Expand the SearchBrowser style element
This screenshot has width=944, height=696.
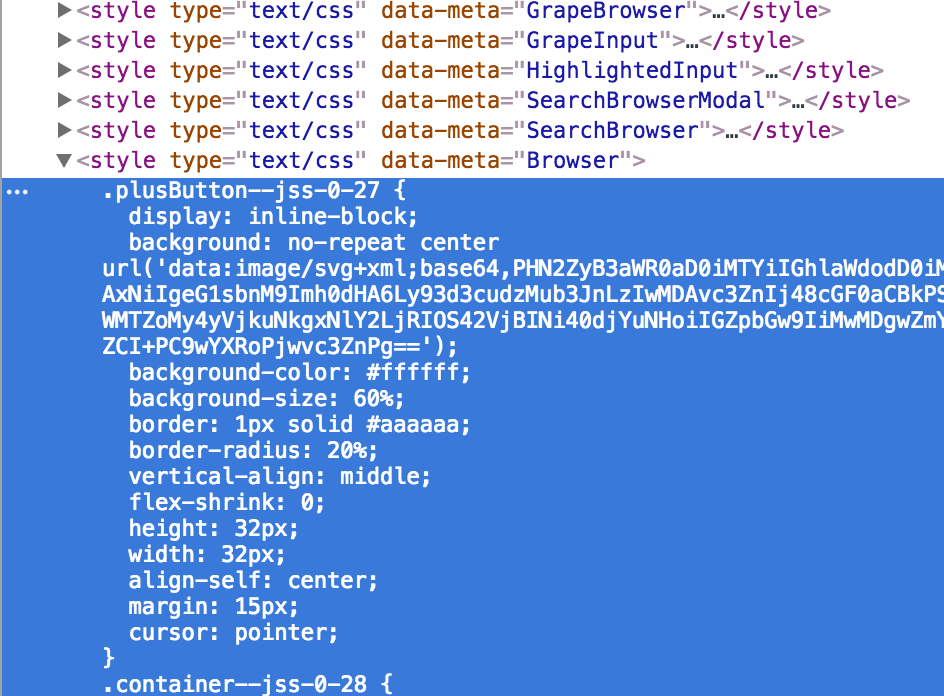pos(64,130)
